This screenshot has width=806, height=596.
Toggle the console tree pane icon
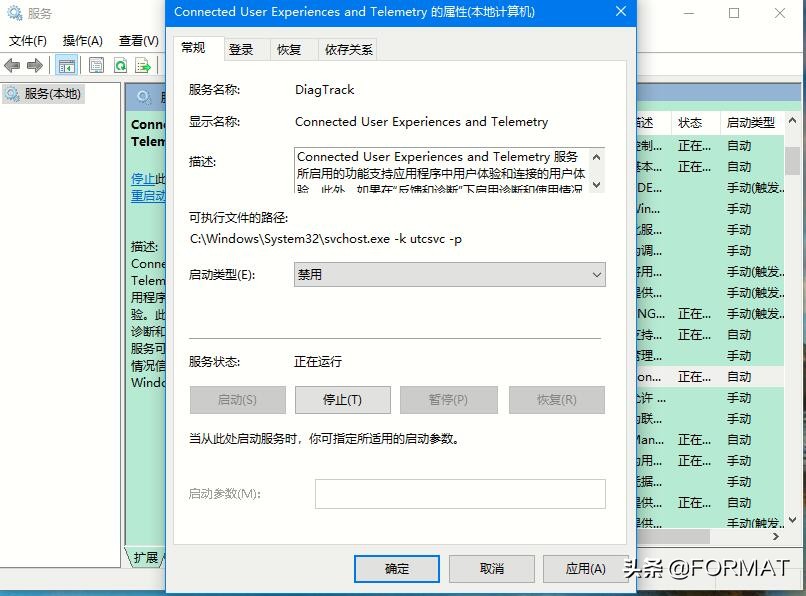(66, 65)
